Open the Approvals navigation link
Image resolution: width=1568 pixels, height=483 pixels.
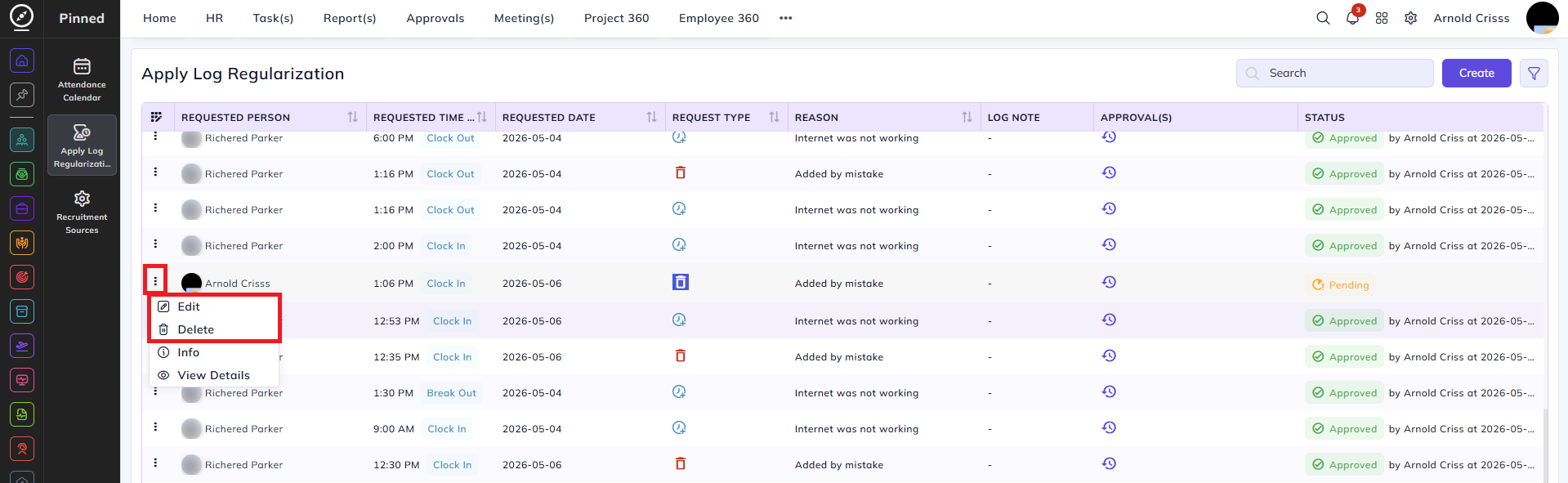pos(435,18)
